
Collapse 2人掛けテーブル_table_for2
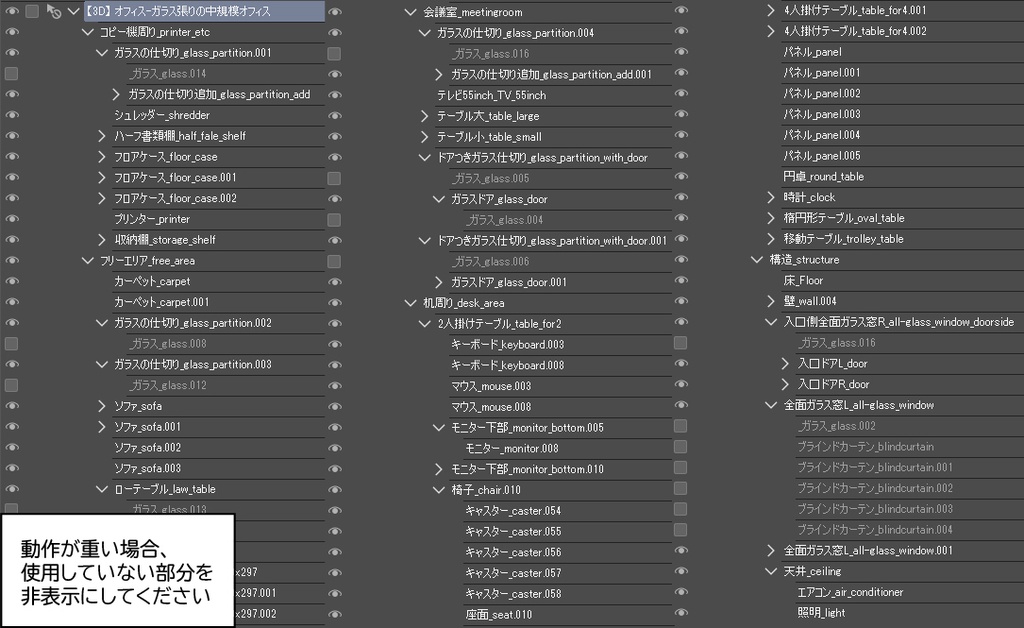(x=424, y=324)
